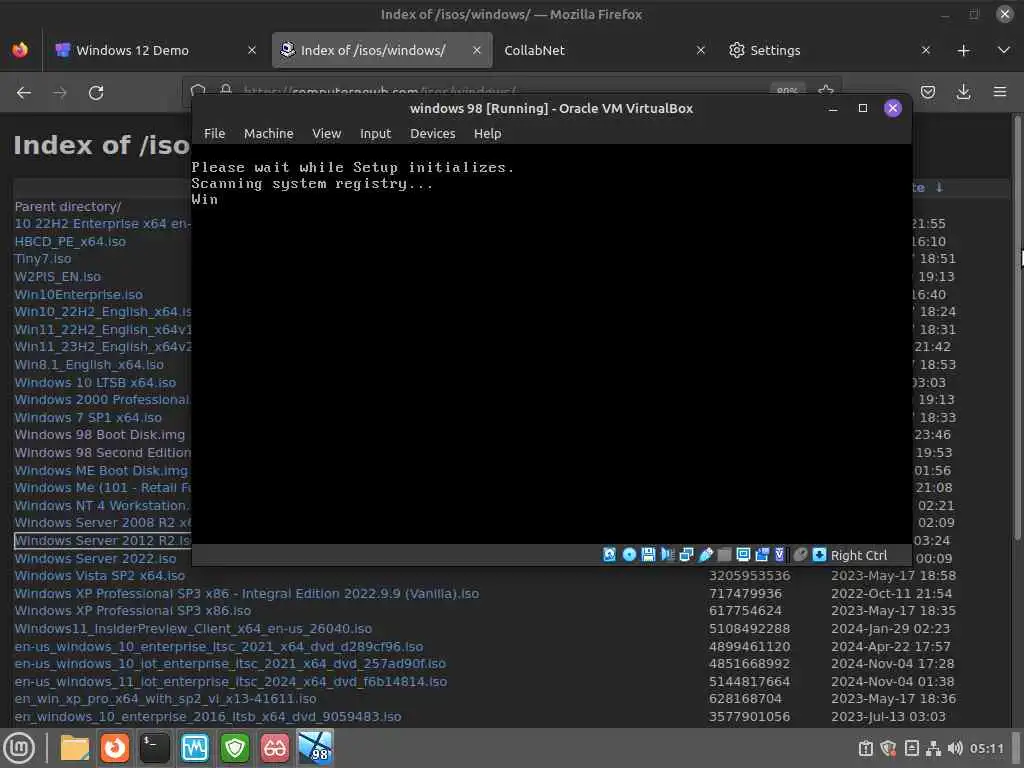Open the Save to Pocket icon in Firefox

927,92
